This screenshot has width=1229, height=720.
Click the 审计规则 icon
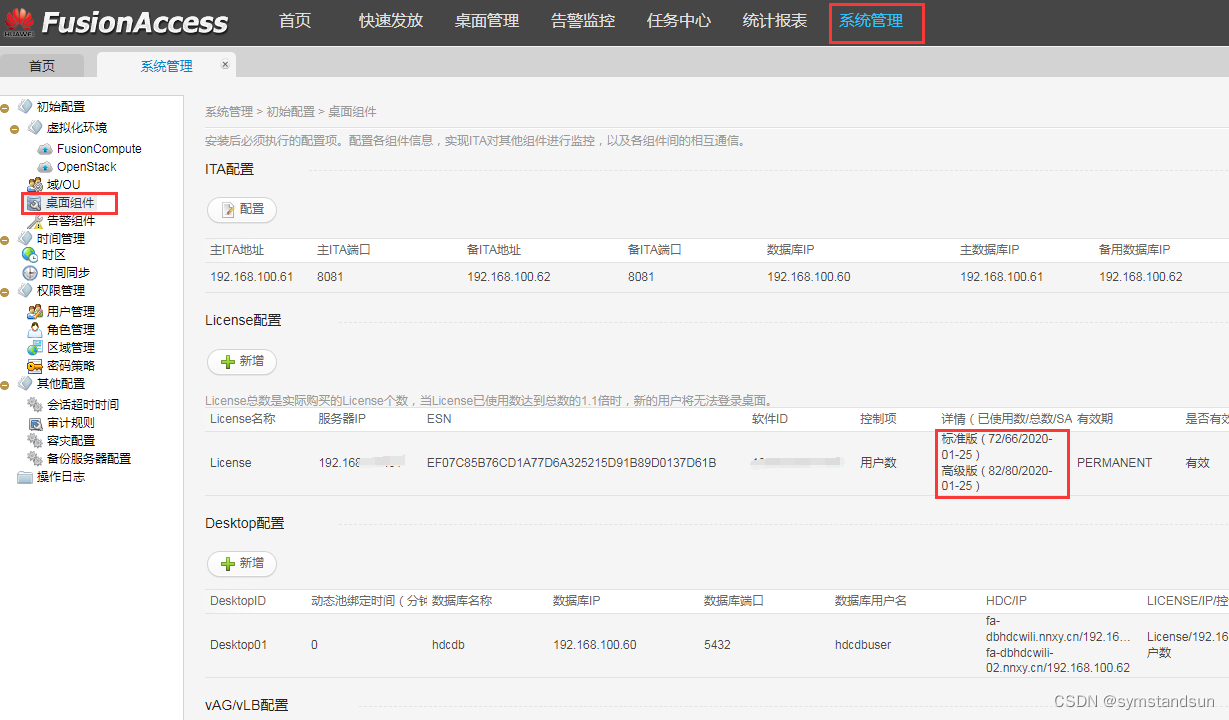tap(35, 423)
